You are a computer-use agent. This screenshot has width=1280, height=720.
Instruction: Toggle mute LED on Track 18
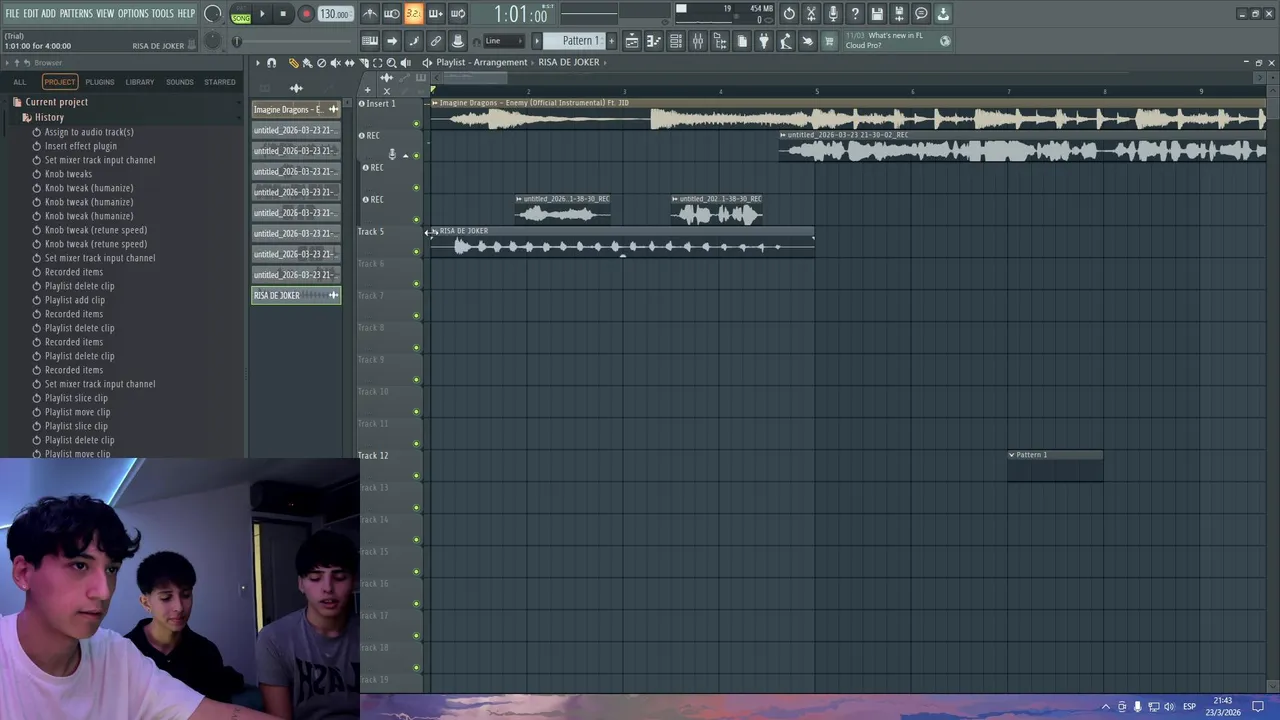(417, 667)
